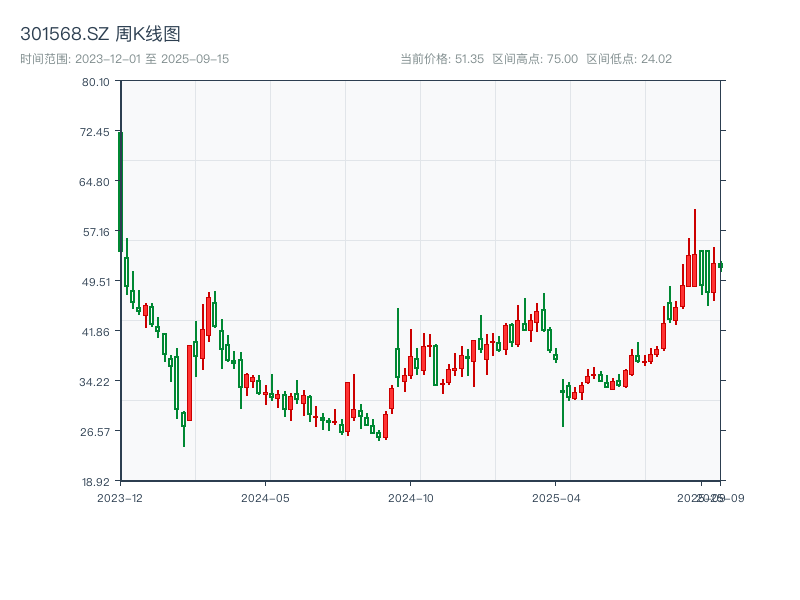The width and height of the screenshot is (800, 600).
Task: Click the tall first green candlestick at 2023-12
Action: coord(120,191)
